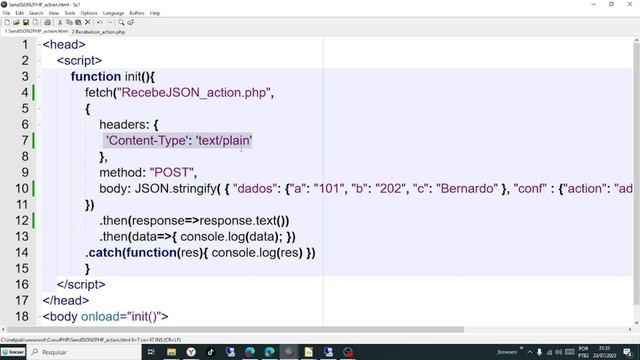Click the Find magnifier toolbar icon
Viewport: 640px width, 360px height.
tap(121, 22)
